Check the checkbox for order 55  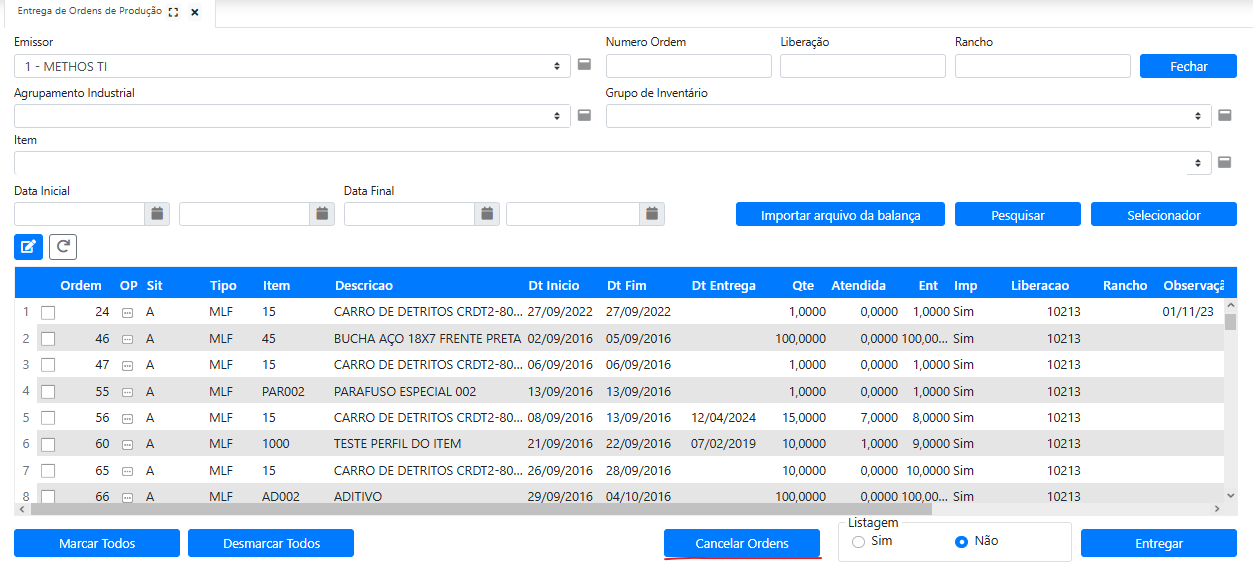48,392
